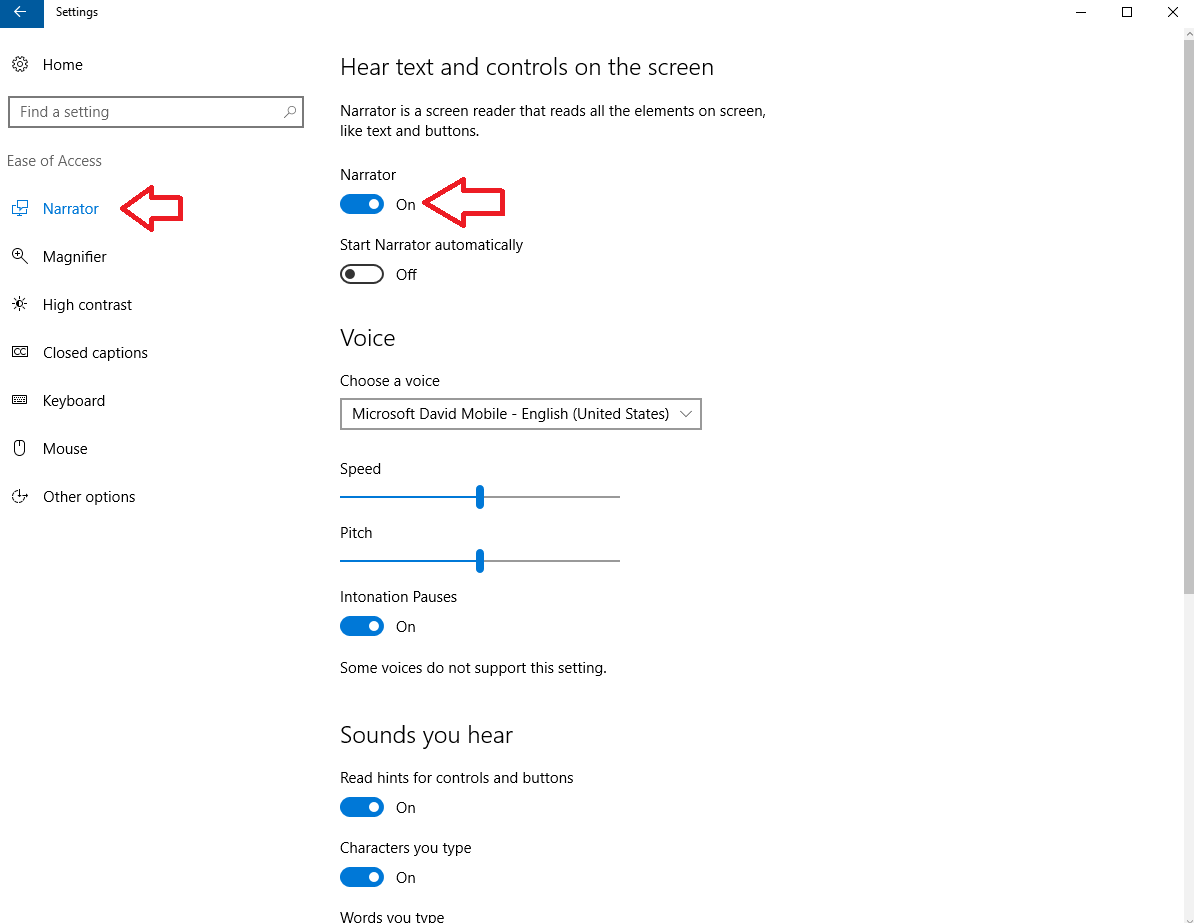This screenshot has width=1194, height=923.
Task: Turn off the Narrator toggle
Action: (x=362, y=205)
